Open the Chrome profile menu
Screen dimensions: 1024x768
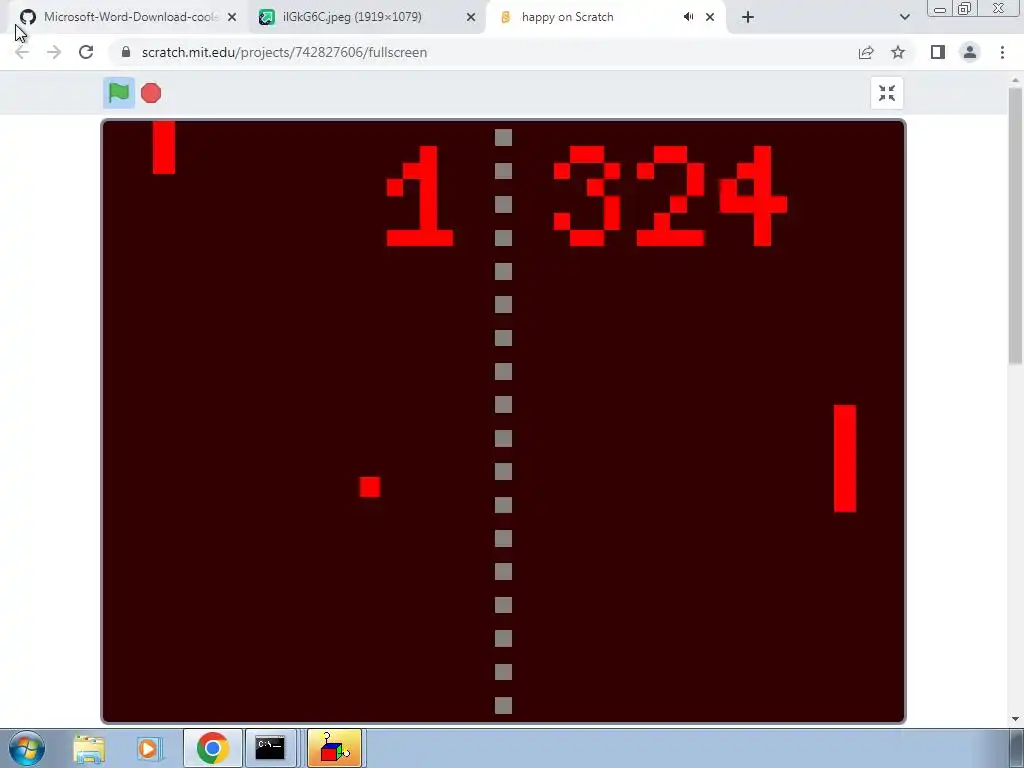(x=970, y=52)
